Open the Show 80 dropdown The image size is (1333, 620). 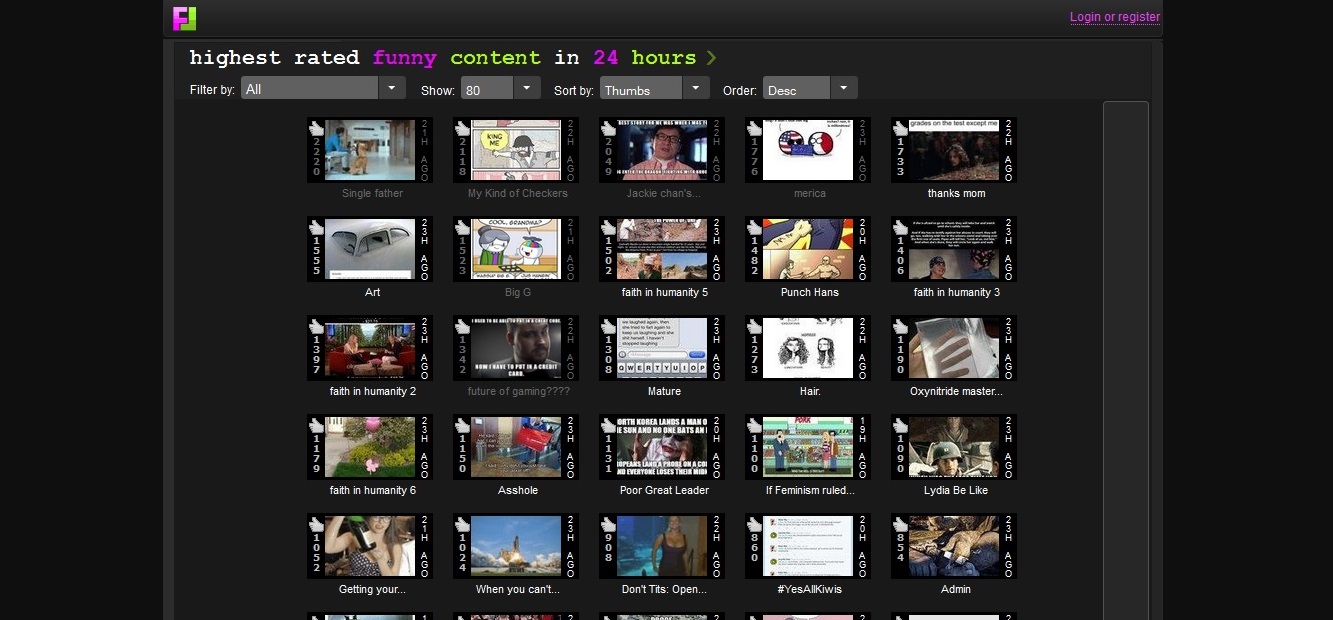pyautogui.click(x=527, y=89)
